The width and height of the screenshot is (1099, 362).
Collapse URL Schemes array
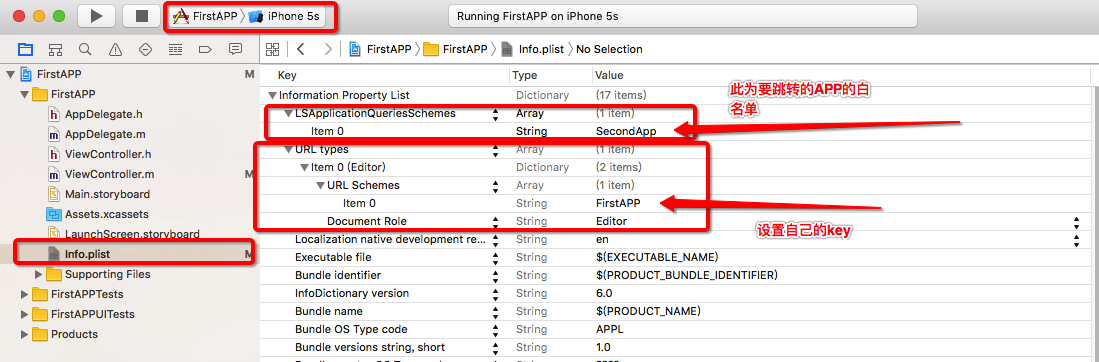320,185
